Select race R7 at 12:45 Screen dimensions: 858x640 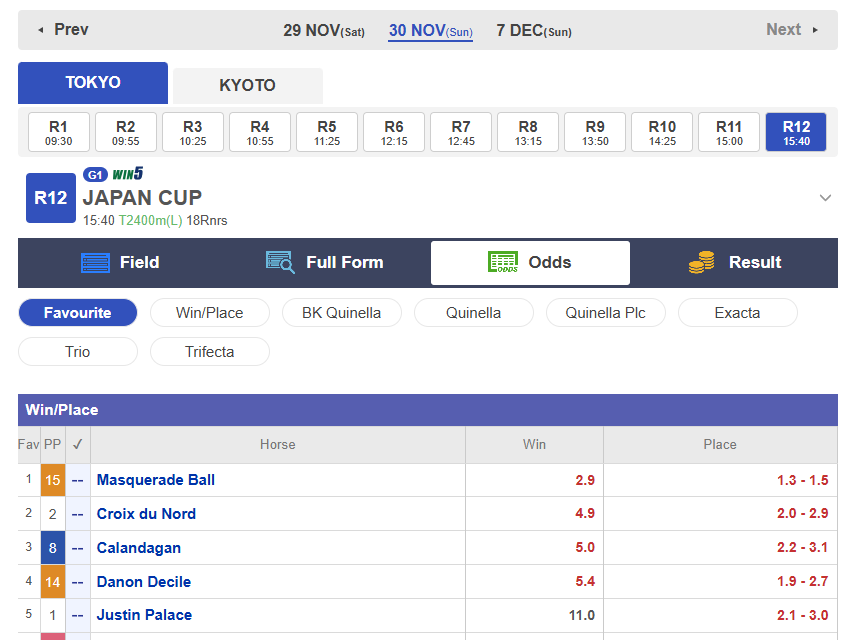461,132
